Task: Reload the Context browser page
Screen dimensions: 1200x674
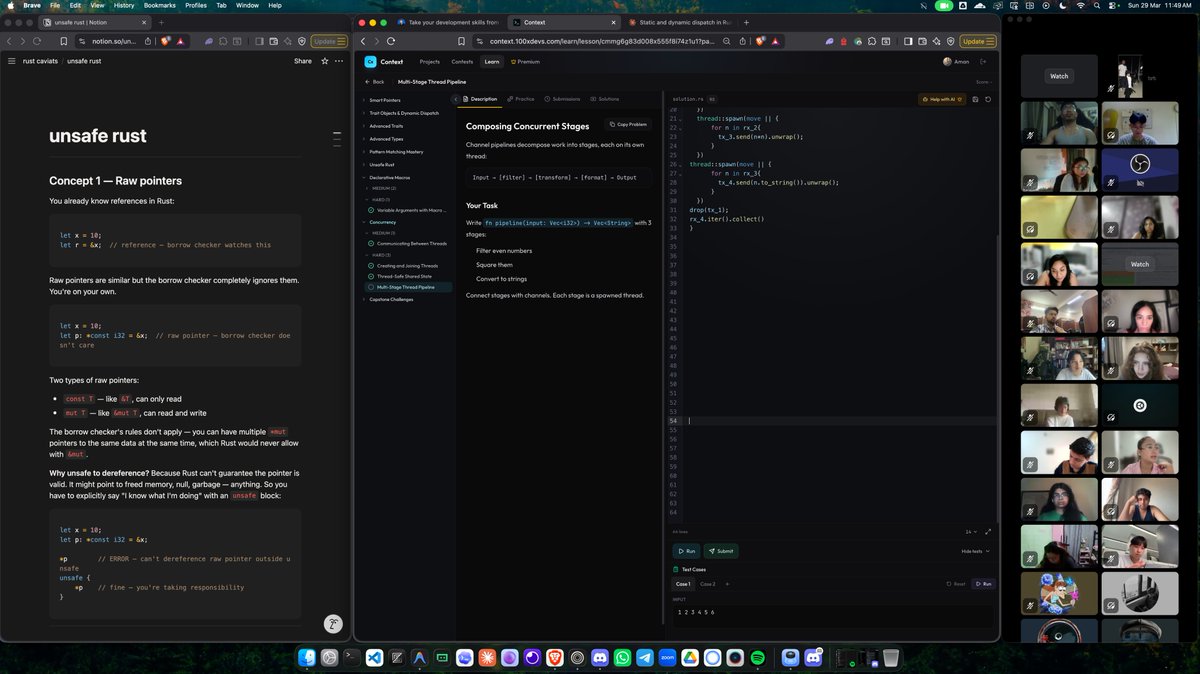Action: pos(391,41)
